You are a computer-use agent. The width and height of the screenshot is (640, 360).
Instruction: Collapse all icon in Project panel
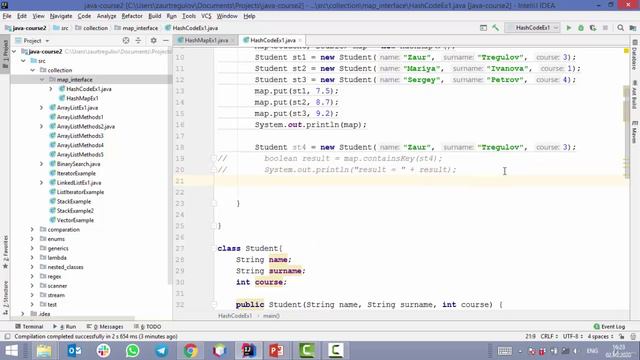138,40
